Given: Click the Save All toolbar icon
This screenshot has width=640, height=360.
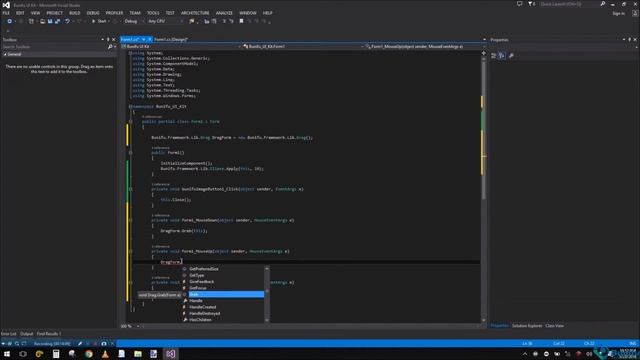Looking at the screenshot, I should [57, 21].
